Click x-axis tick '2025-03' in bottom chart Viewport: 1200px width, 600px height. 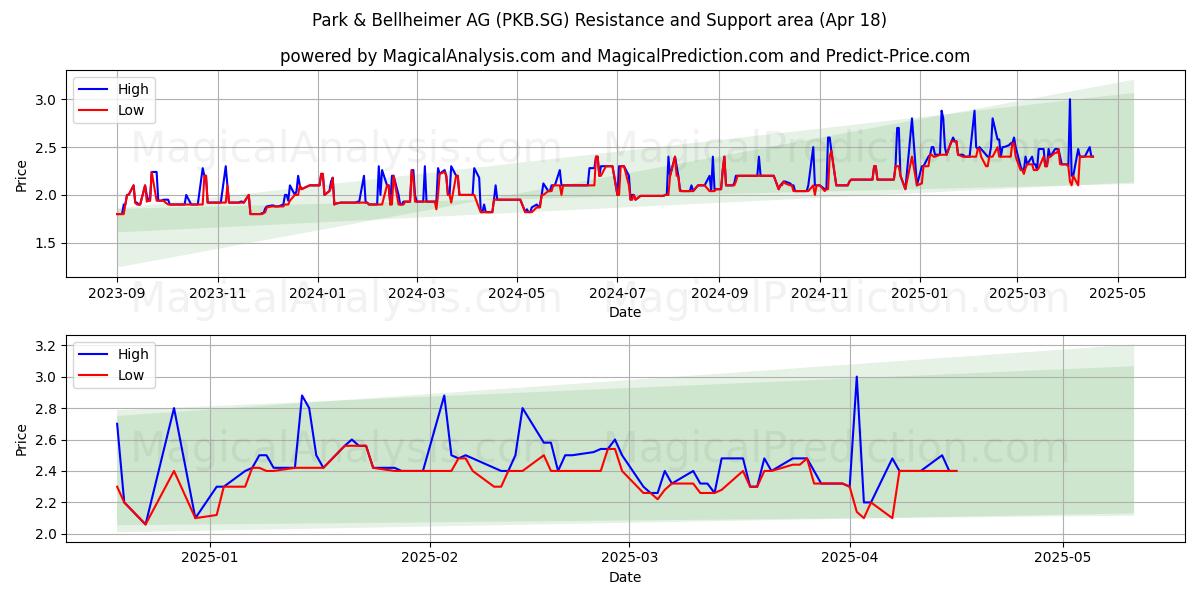631,558
